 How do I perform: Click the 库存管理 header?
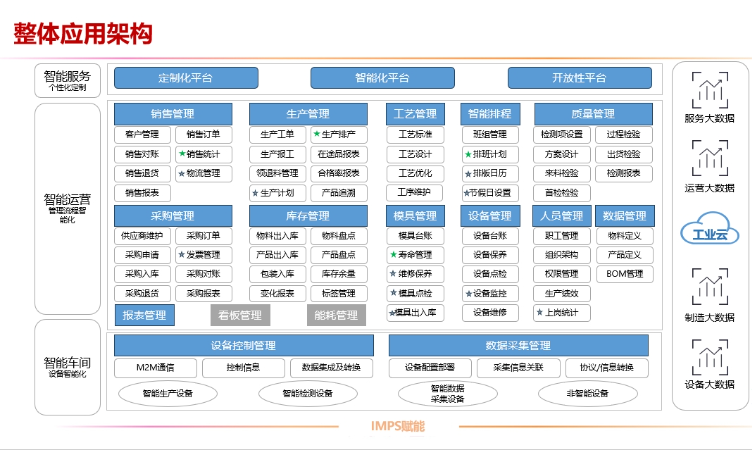click(x=308, y=216)
